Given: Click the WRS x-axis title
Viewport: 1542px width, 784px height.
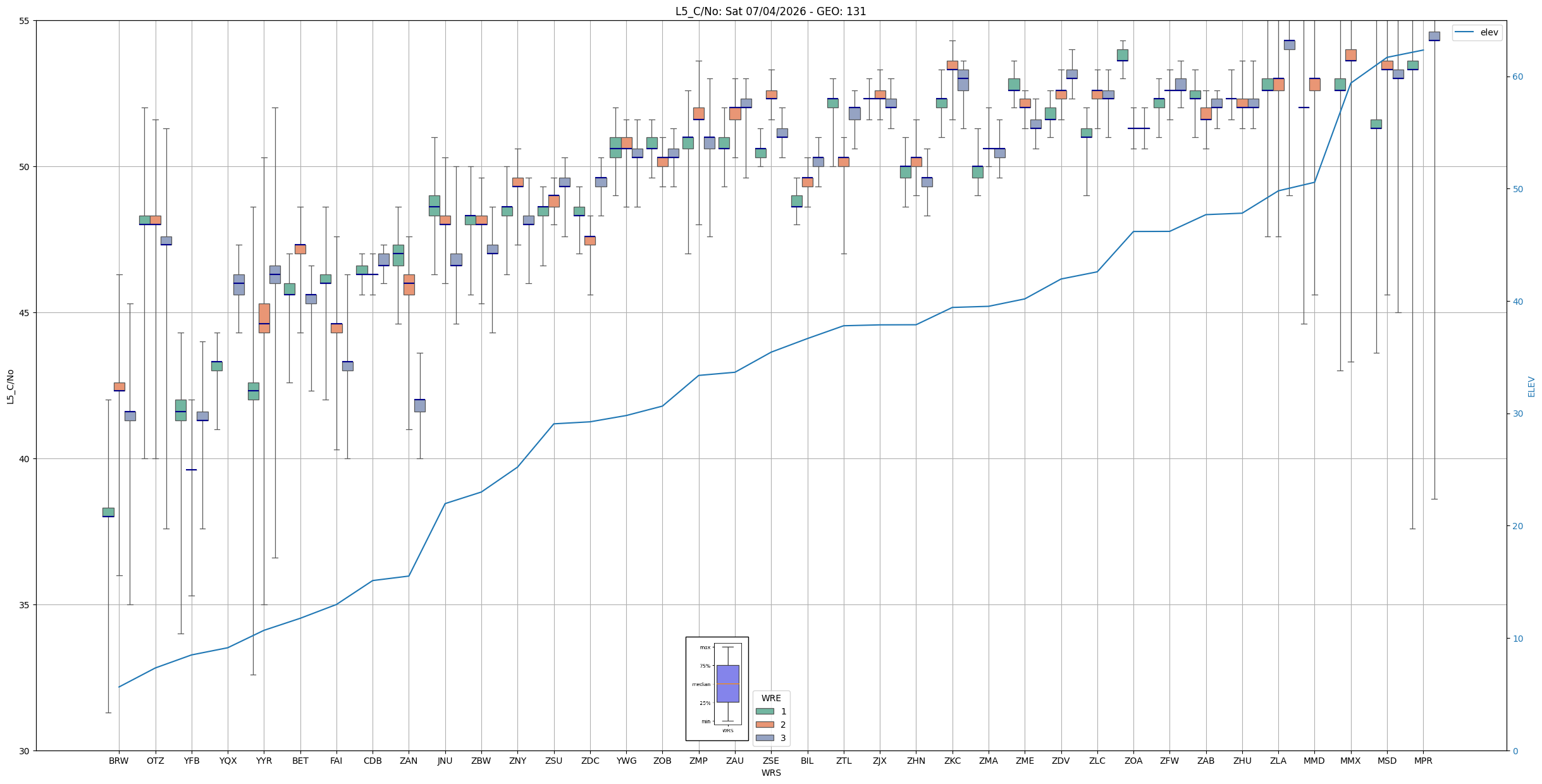Looking at the screenshot, I should 771,773.
